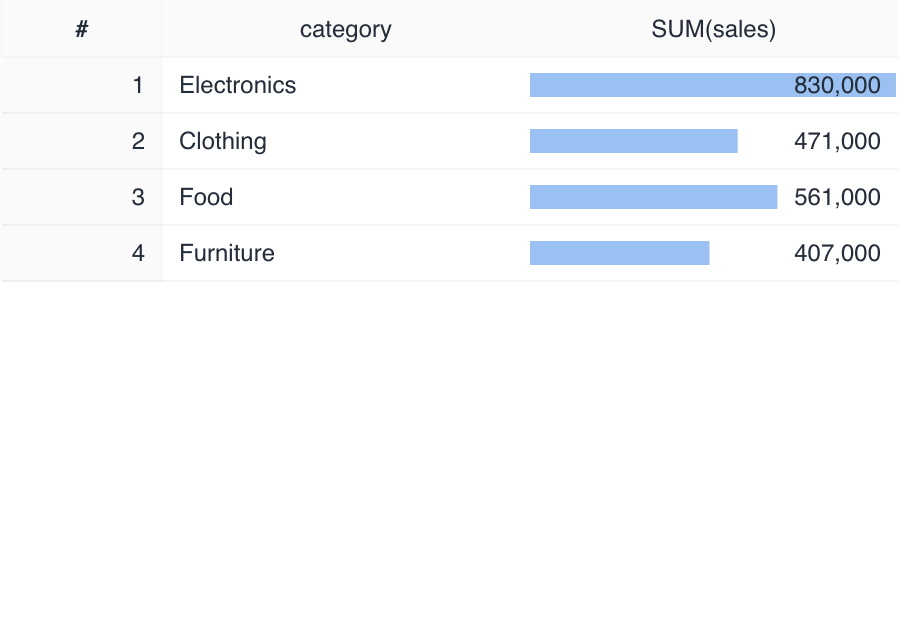Click the Electronics category cell
This screenshot has height=642, width=900.
(x=238, y=86)
